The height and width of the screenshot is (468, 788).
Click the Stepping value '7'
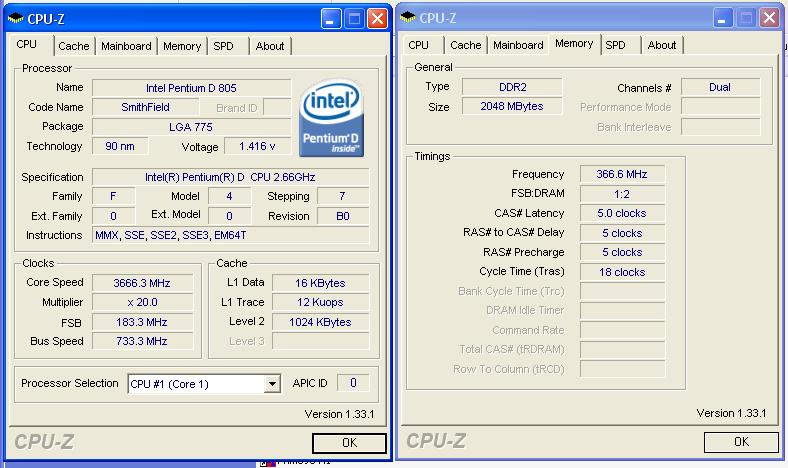pyautogui.click(x=343, y=196)
